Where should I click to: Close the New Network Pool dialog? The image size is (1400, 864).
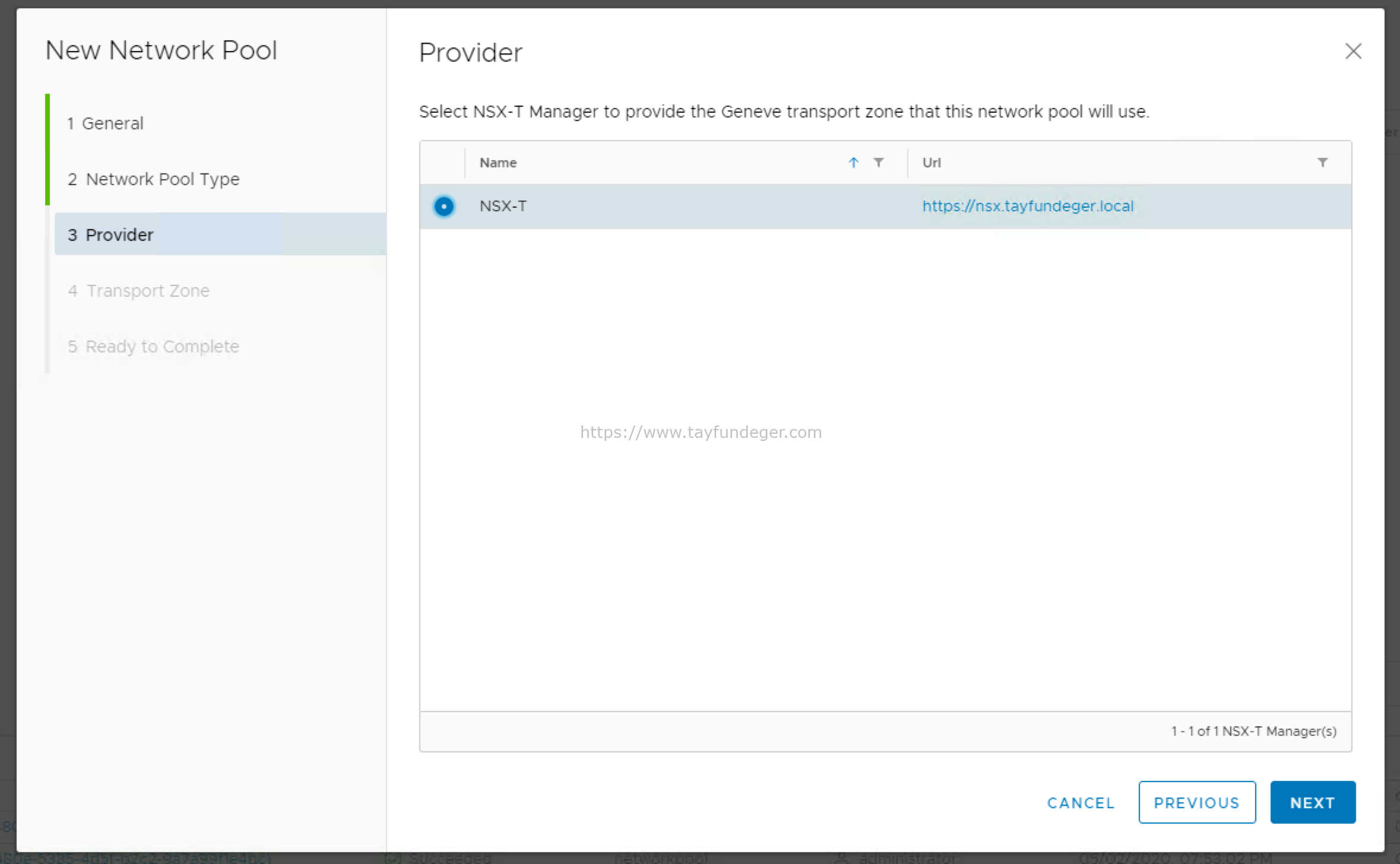[x=1353, y=52]
